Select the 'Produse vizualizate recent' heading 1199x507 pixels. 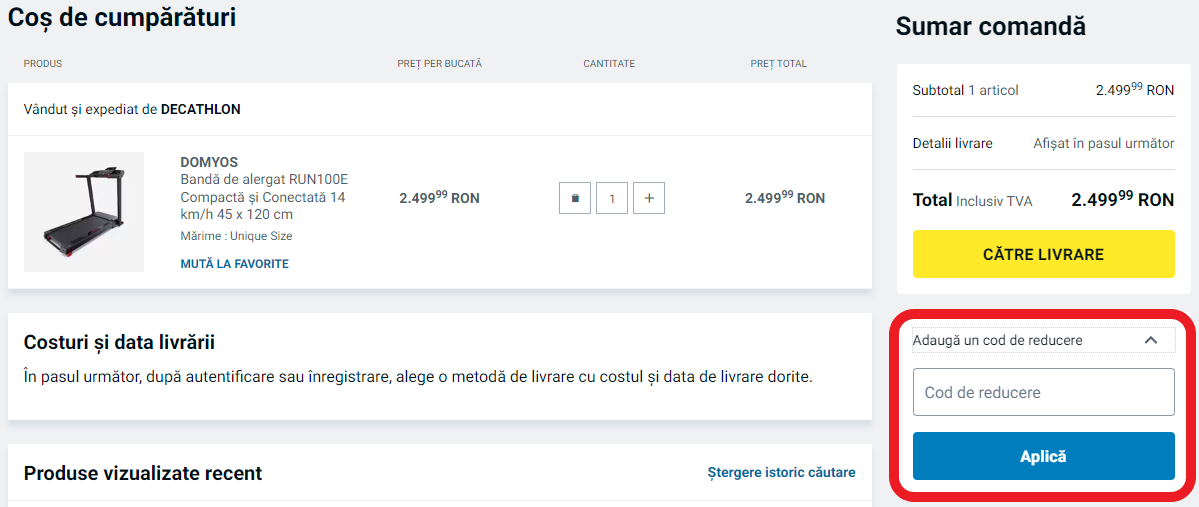143,473
